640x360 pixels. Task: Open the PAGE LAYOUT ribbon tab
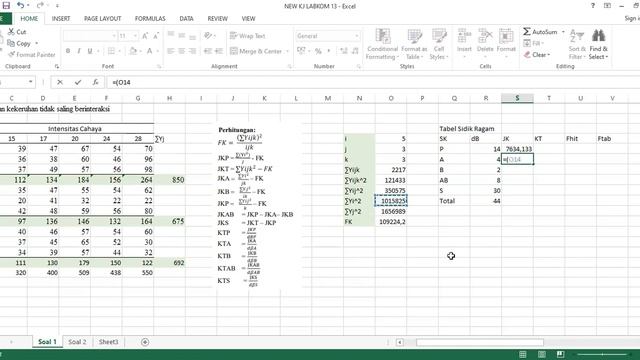[102, 19]
